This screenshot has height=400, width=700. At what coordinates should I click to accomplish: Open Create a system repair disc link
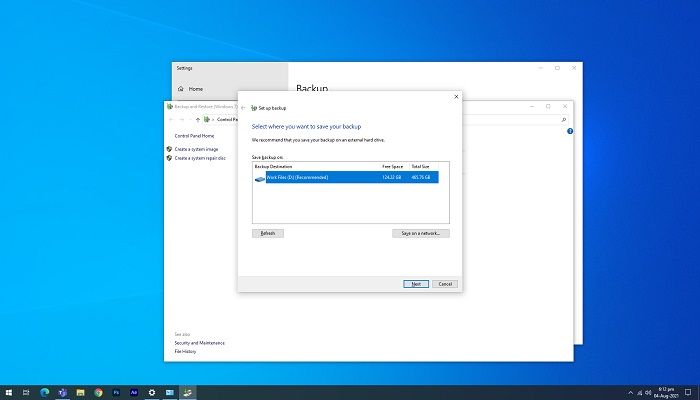point(200,158)
